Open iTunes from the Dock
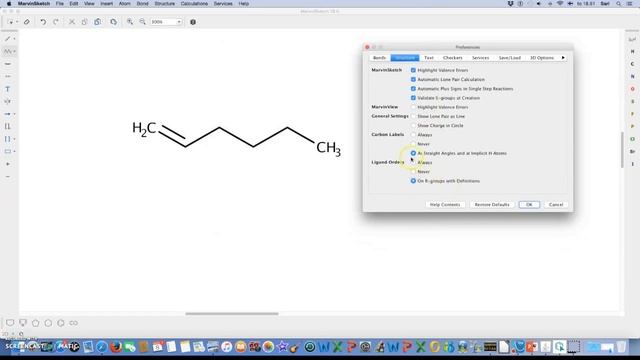Viewport: 640px width, 360px height. (x=227, y=347)
